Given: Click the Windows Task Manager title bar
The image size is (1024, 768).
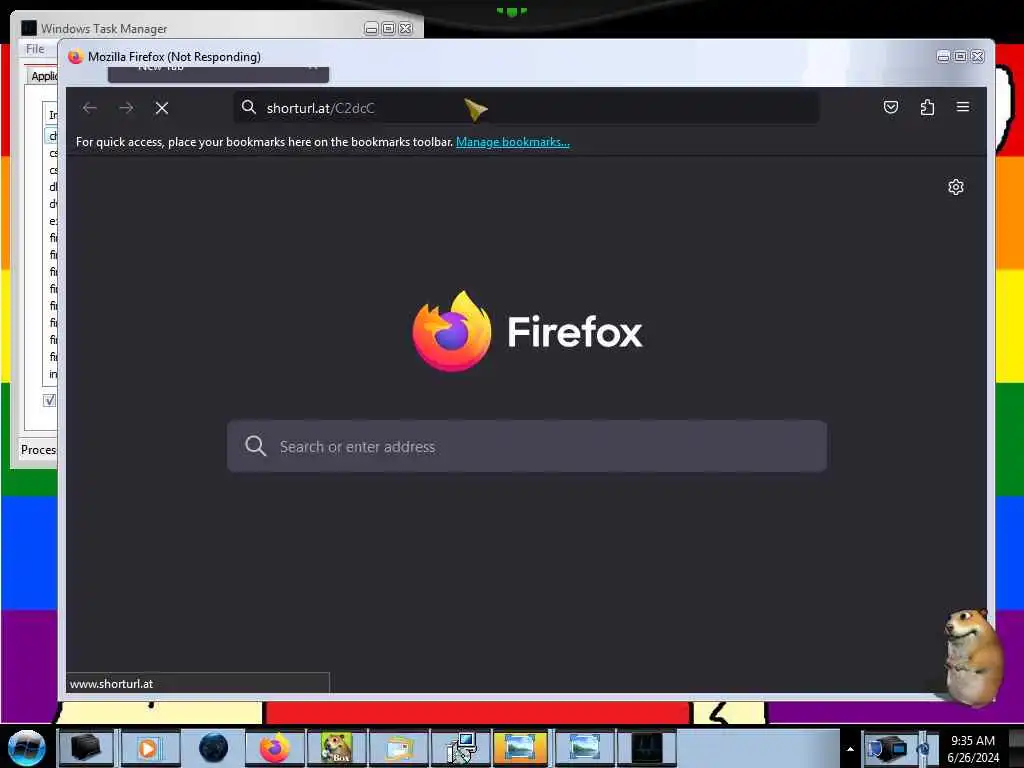Looking at the screenshot, I should pyautogui.click(x=196, y=29).
